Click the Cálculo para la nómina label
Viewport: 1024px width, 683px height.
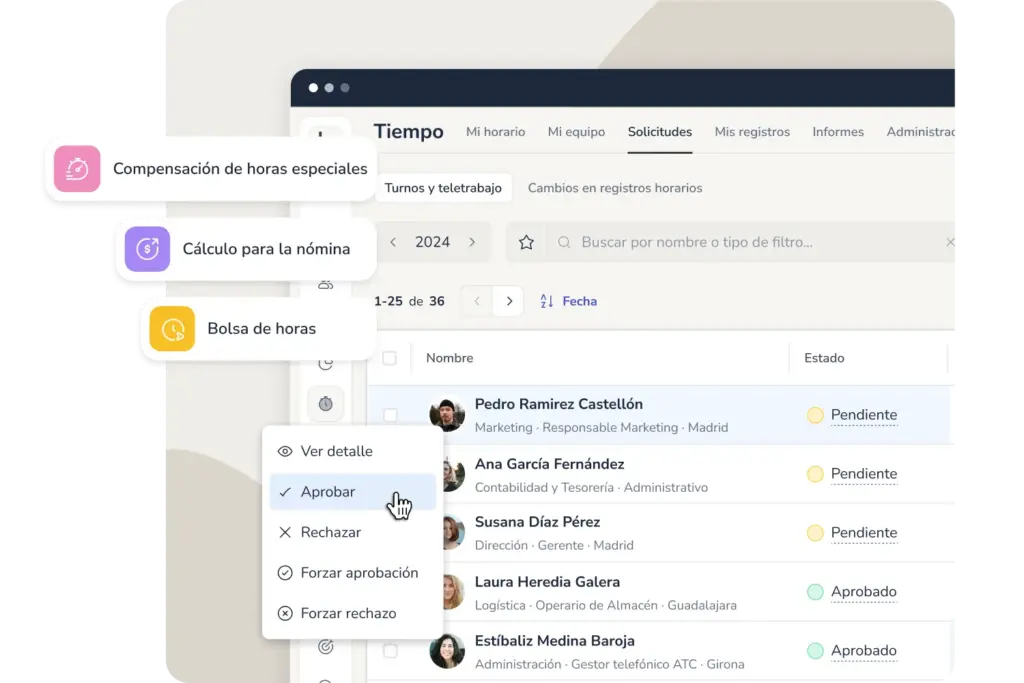(x=266, y=249)
